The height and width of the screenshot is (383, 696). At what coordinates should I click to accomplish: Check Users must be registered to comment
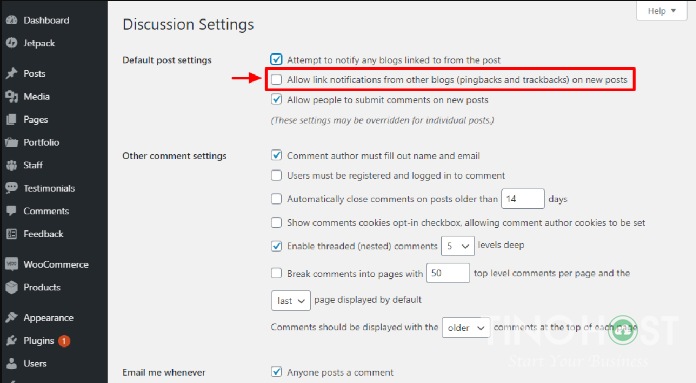(x=277, y=176)
